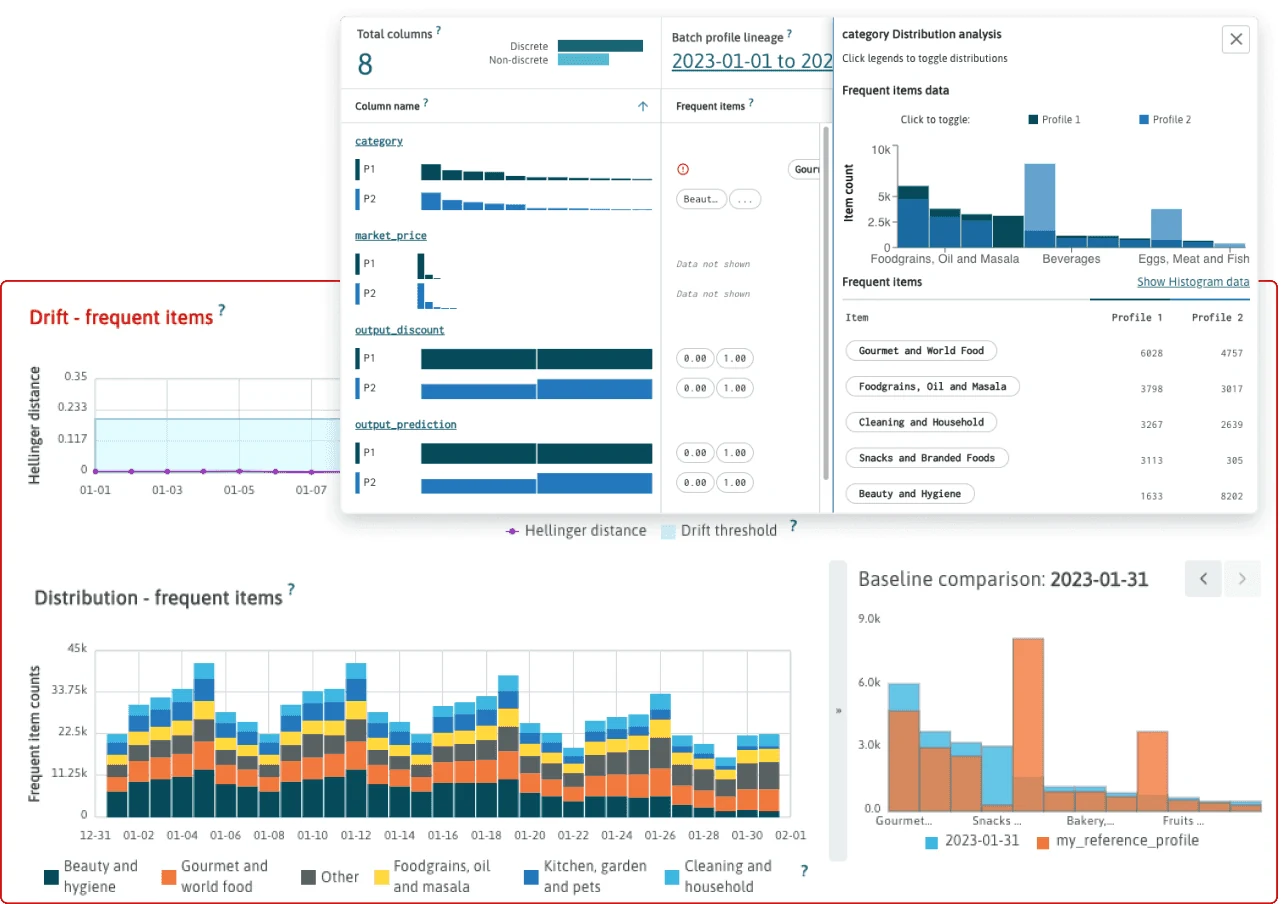Expand the '...' chip in category P2 row
The height and width of the screenshot is (904, 1282).
[x=745, y=199]
